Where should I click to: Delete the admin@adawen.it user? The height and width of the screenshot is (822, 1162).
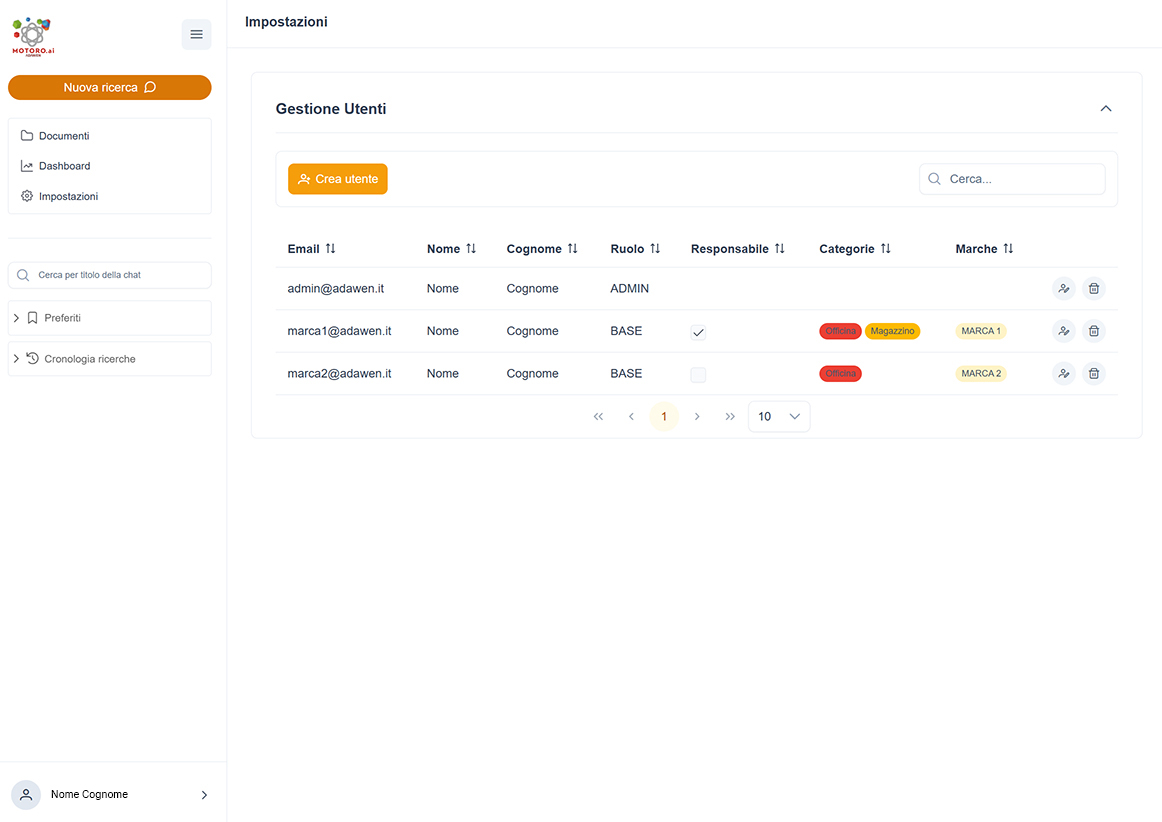1094,288
